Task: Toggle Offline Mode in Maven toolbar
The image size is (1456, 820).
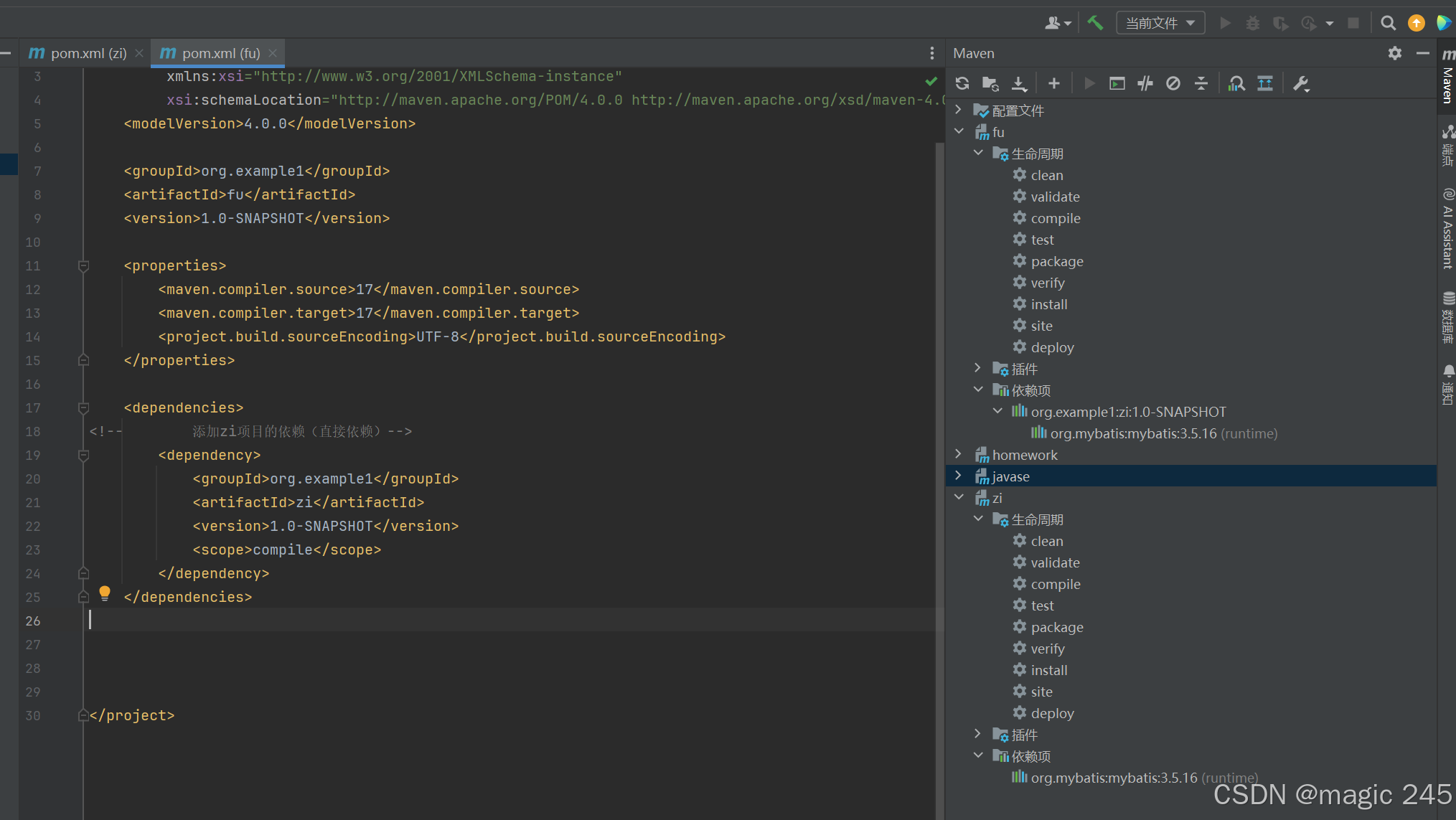Action: [x=1145, y=83]
